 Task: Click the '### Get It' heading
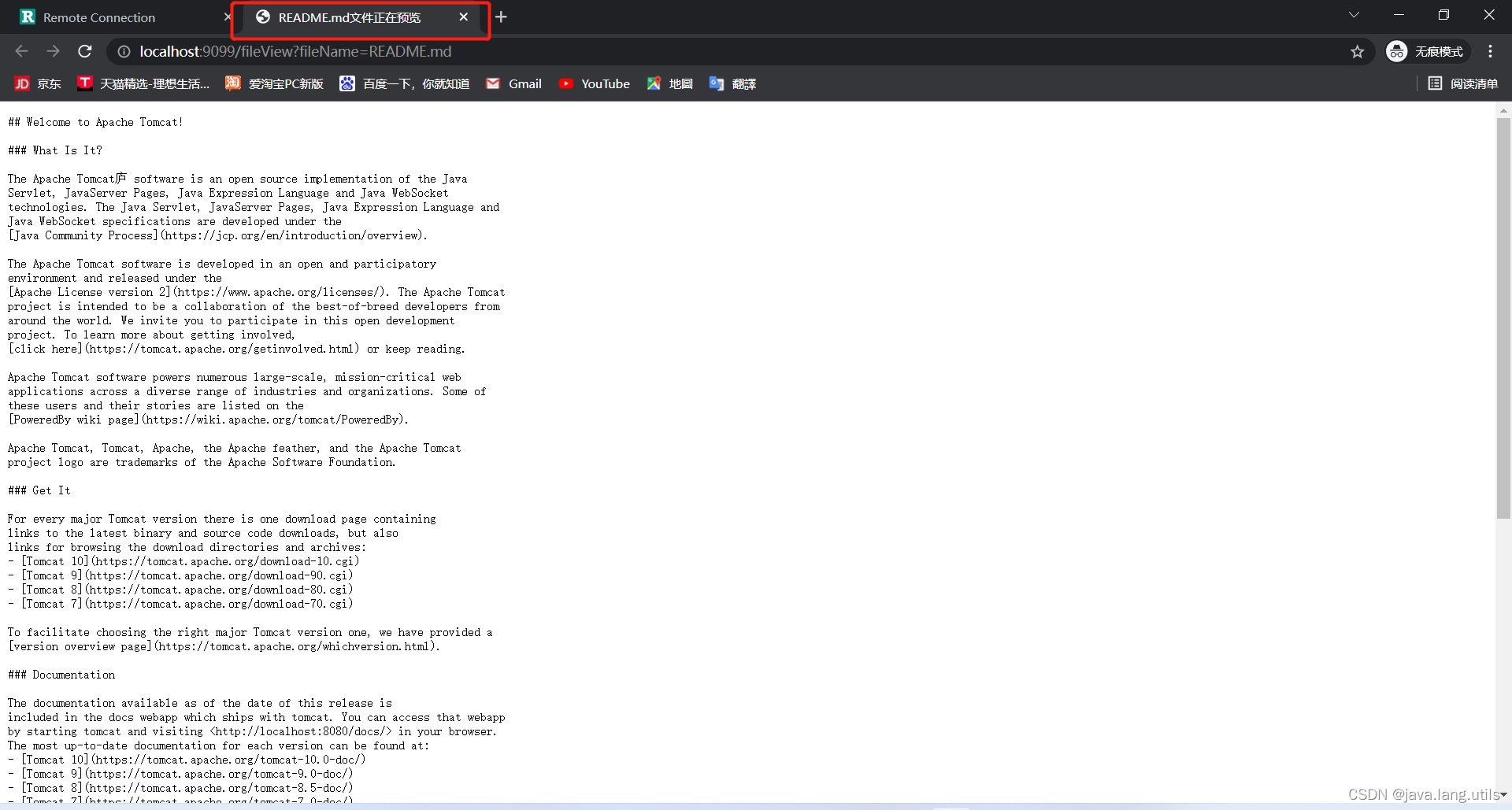pos(39,490)
